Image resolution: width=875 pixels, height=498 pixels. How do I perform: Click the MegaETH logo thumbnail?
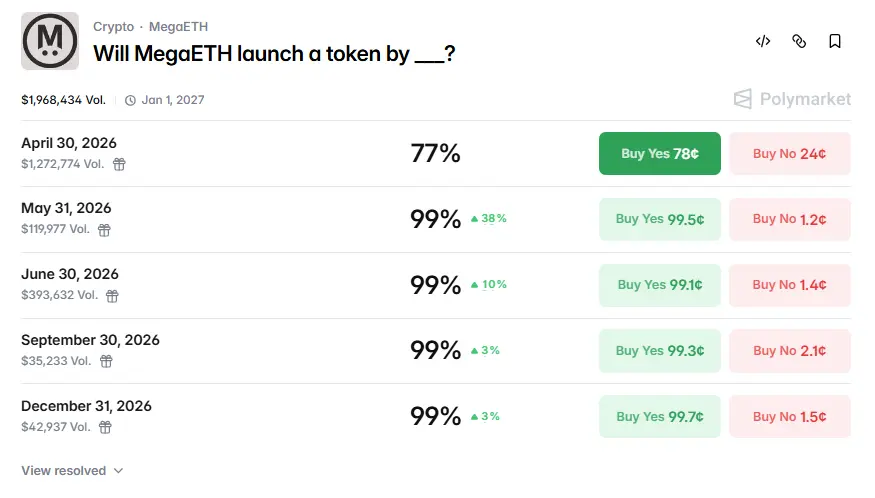(50, 41)
